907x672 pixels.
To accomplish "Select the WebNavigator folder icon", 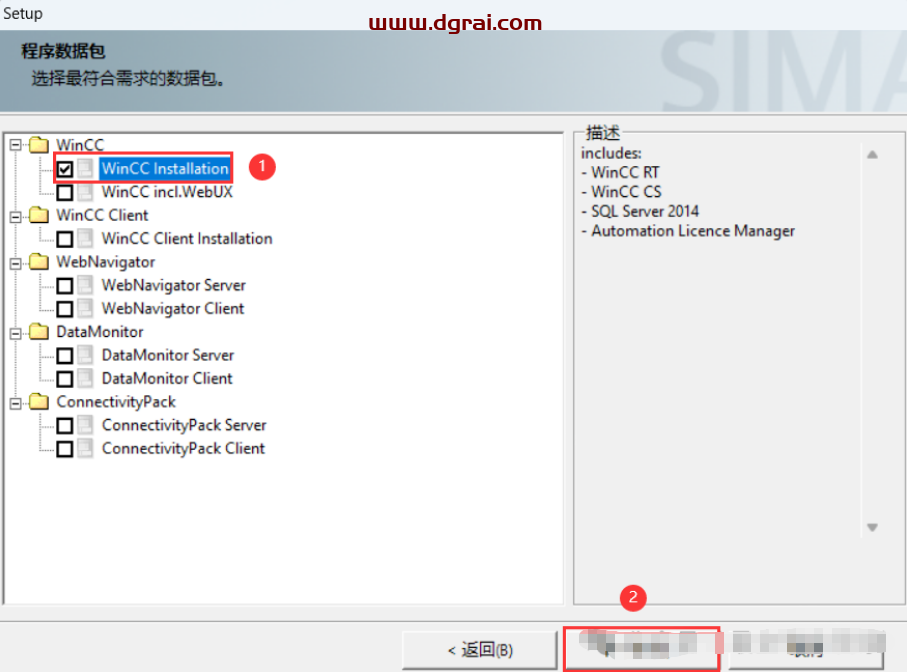I will [39, 262].
